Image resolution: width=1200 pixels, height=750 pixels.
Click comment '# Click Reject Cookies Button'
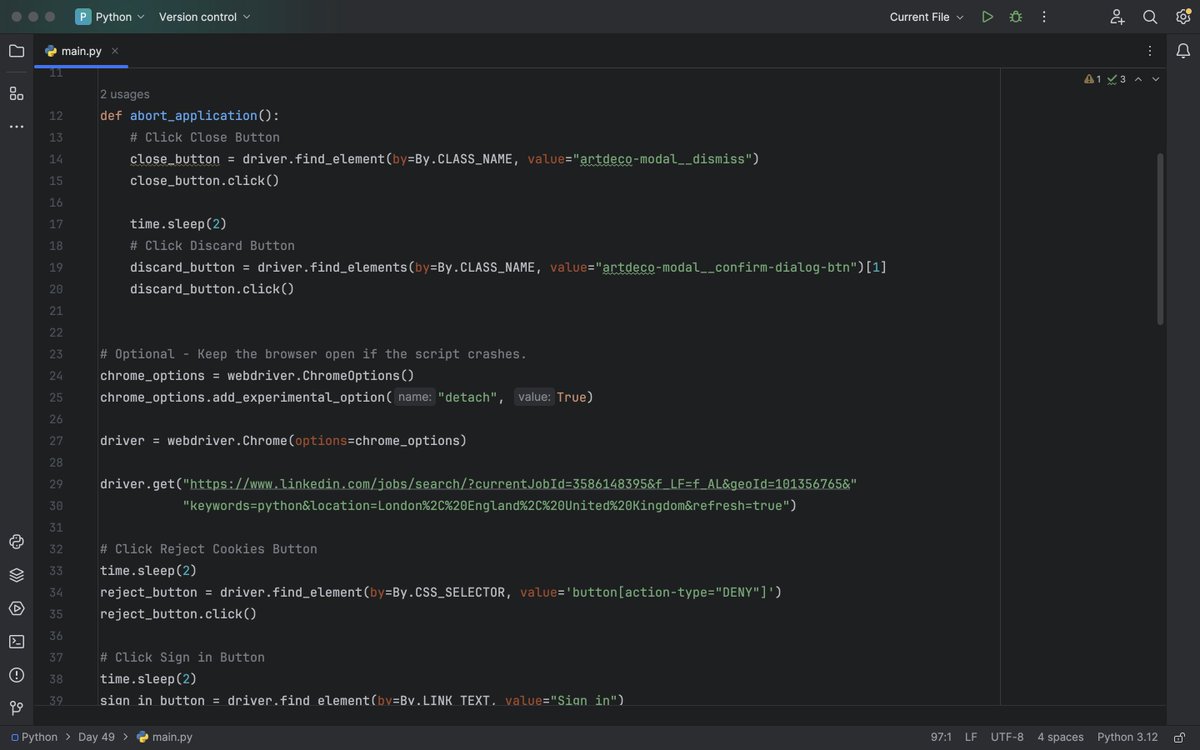(208, 549)
